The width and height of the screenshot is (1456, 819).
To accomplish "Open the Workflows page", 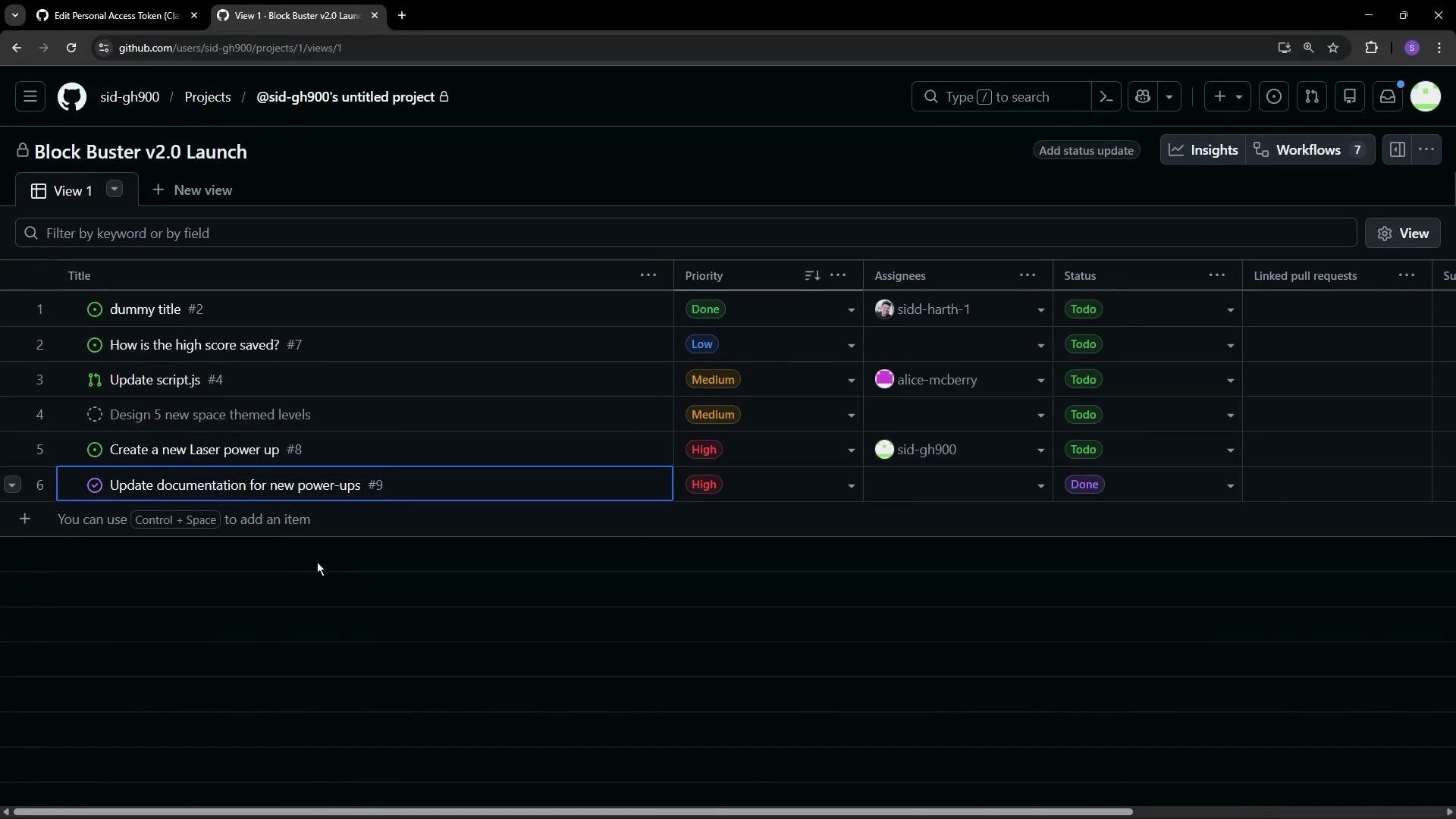I will tap(1310, 150).
